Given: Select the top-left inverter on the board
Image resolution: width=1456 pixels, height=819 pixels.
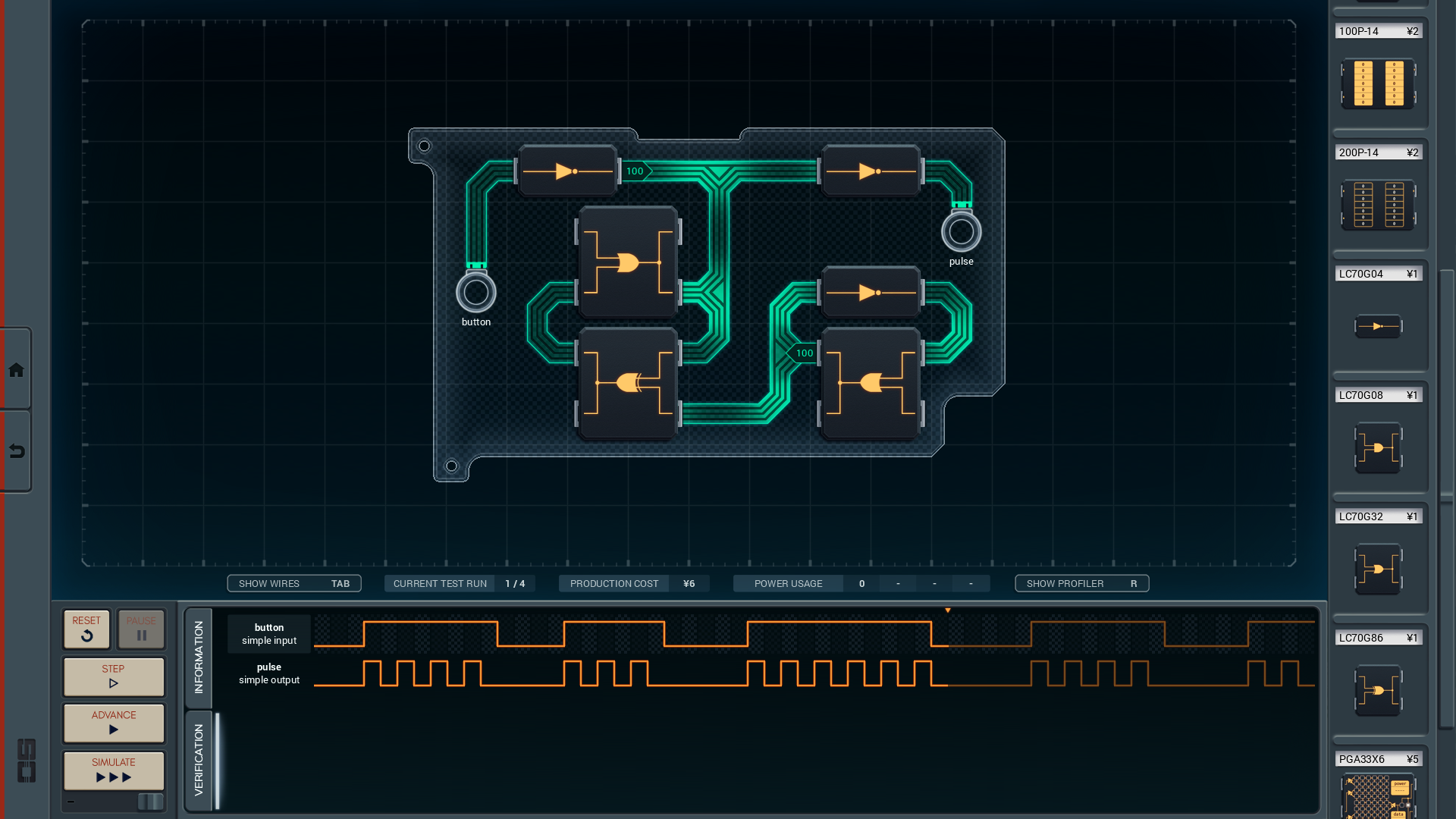Looking at the screenshot, I should pyautogui.click(x=568, y=171).
